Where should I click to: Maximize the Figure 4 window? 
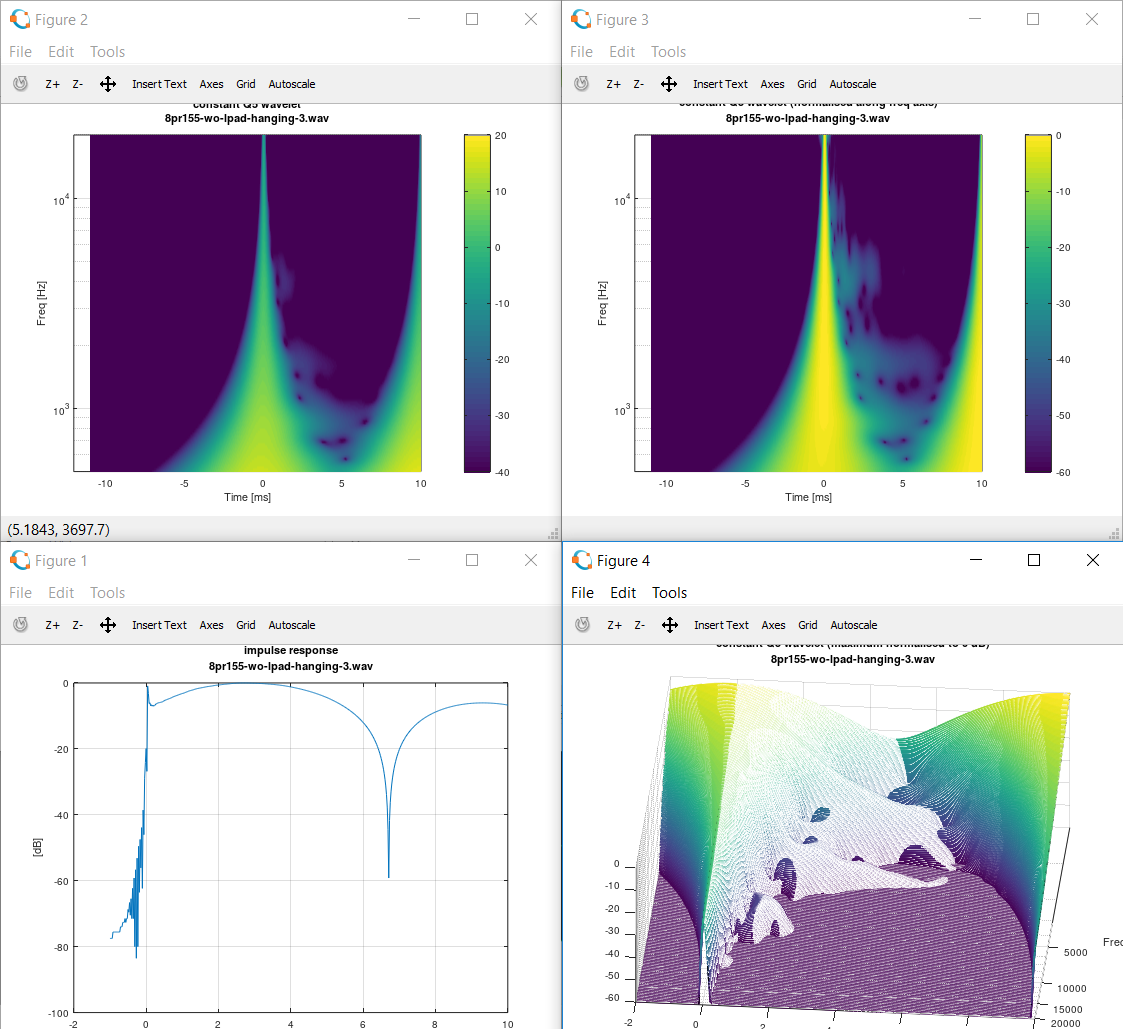(1033, 560)
